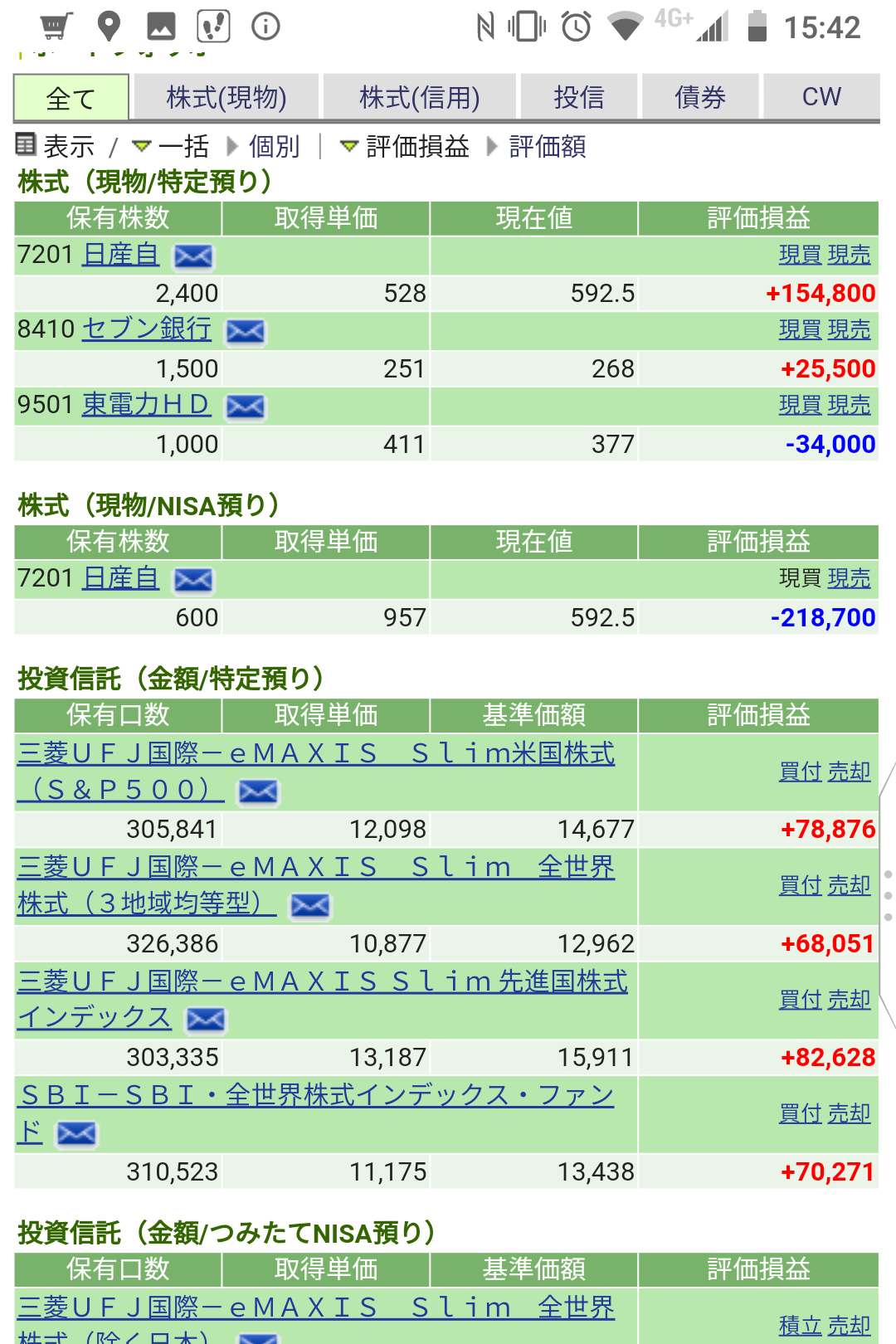Open mail alert icon for 日産自 in NISA預り

click(x=192, y=580)
